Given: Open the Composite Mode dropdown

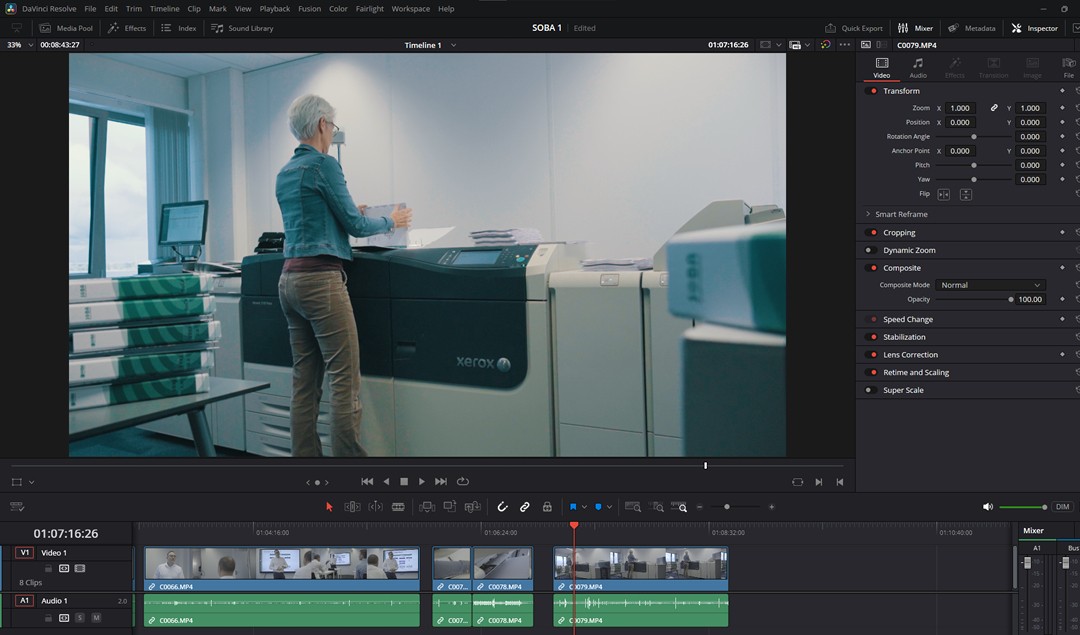Looking at the screenshot, I should click(x=989, y=285).
